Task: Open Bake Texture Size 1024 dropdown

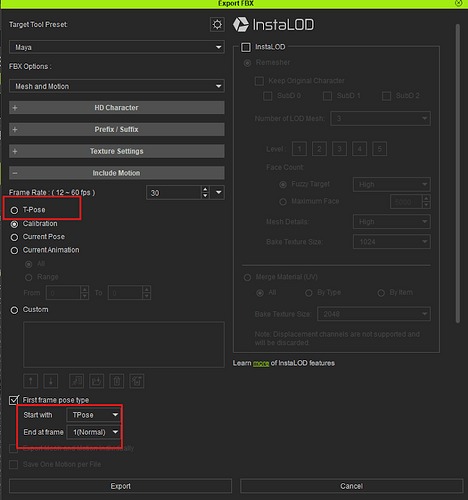Action: click(x=392, y=242)
